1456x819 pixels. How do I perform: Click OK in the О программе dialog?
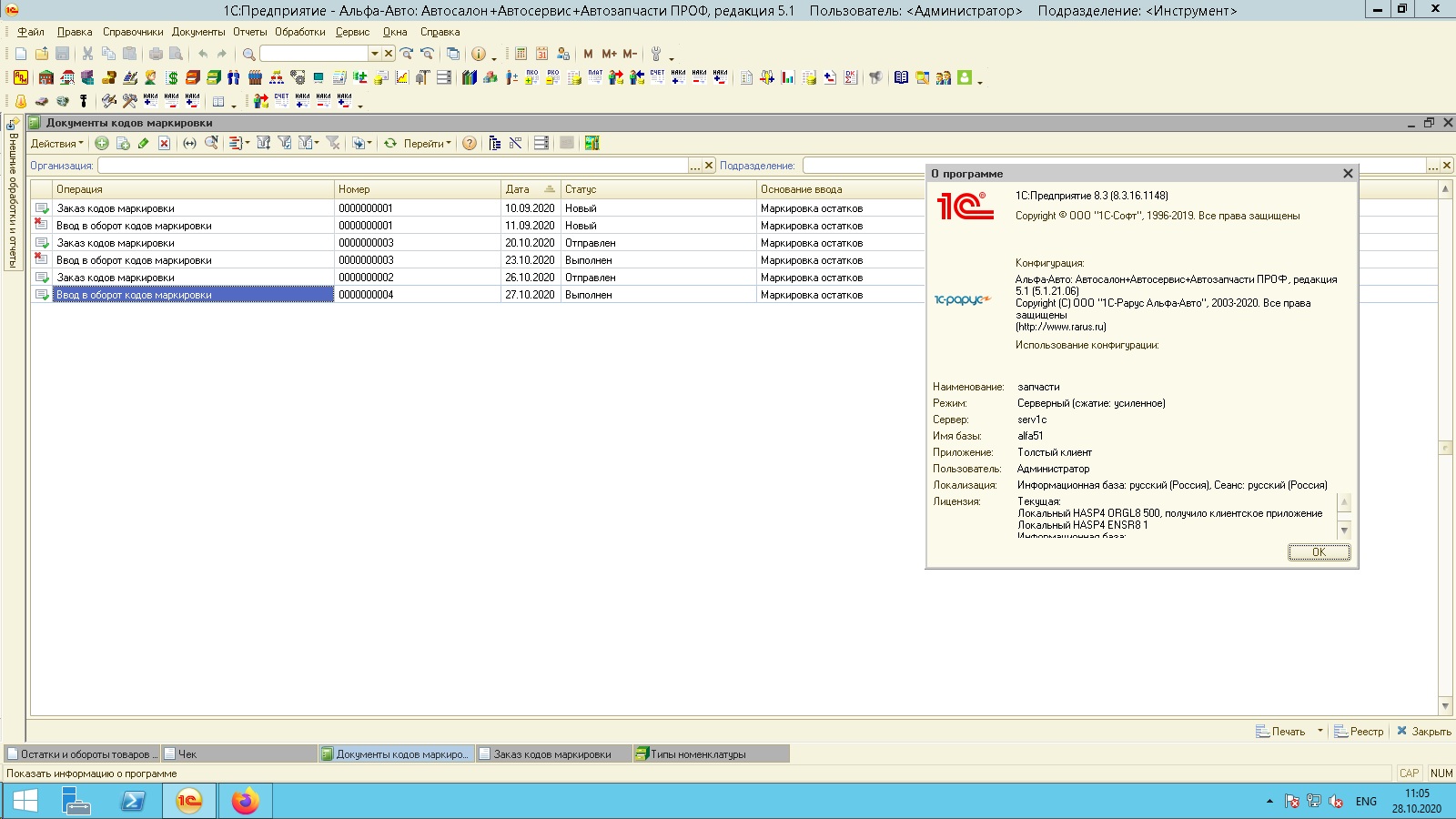point(1319,552)
